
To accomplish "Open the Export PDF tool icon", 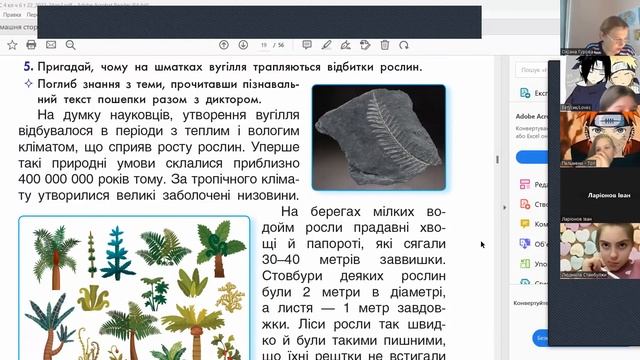I will click(x=525, y=93).
